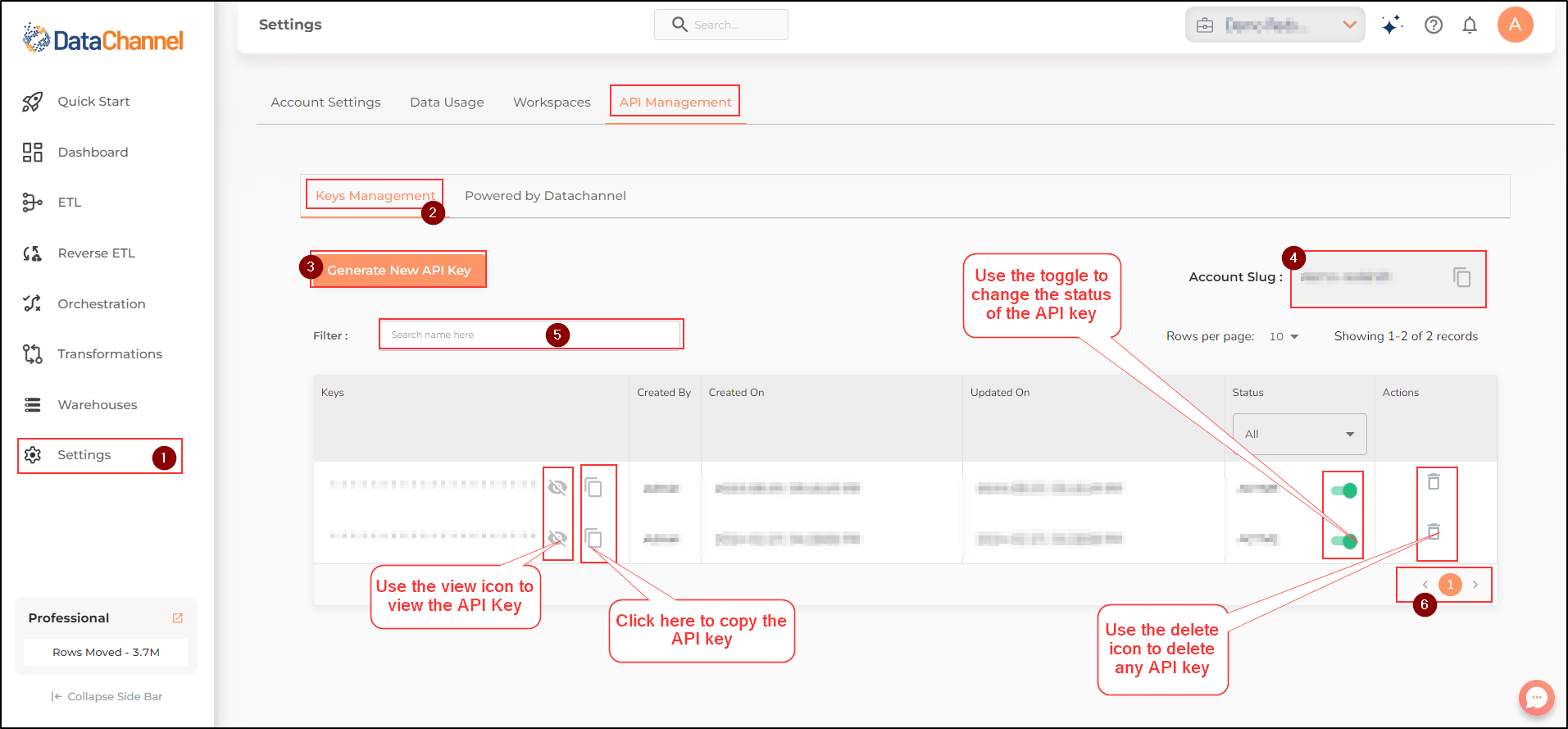The image size is (1568, 729).
Task: Copy the Account Slug
Action: pyautogui.click(x=1461, y=277)
